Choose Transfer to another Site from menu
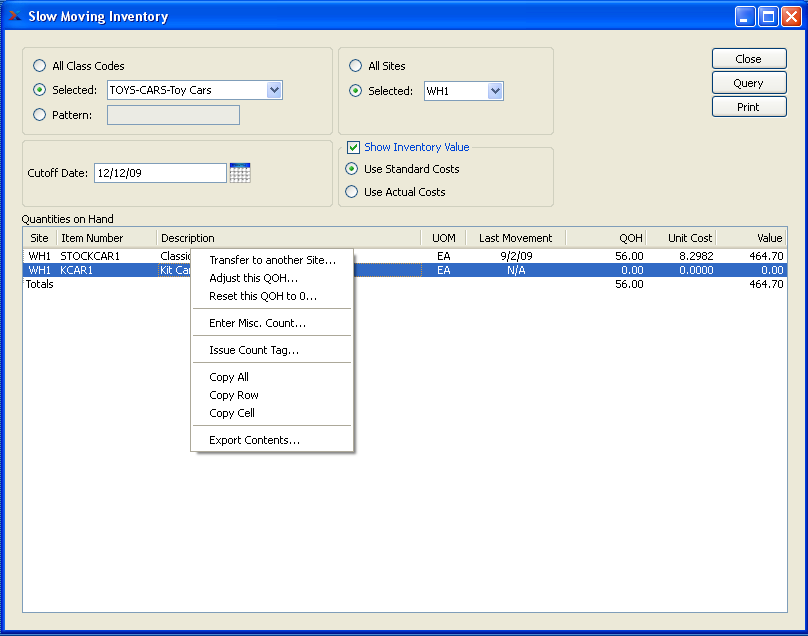This screenshot has width=808, height=636. [x=272, y=260]
